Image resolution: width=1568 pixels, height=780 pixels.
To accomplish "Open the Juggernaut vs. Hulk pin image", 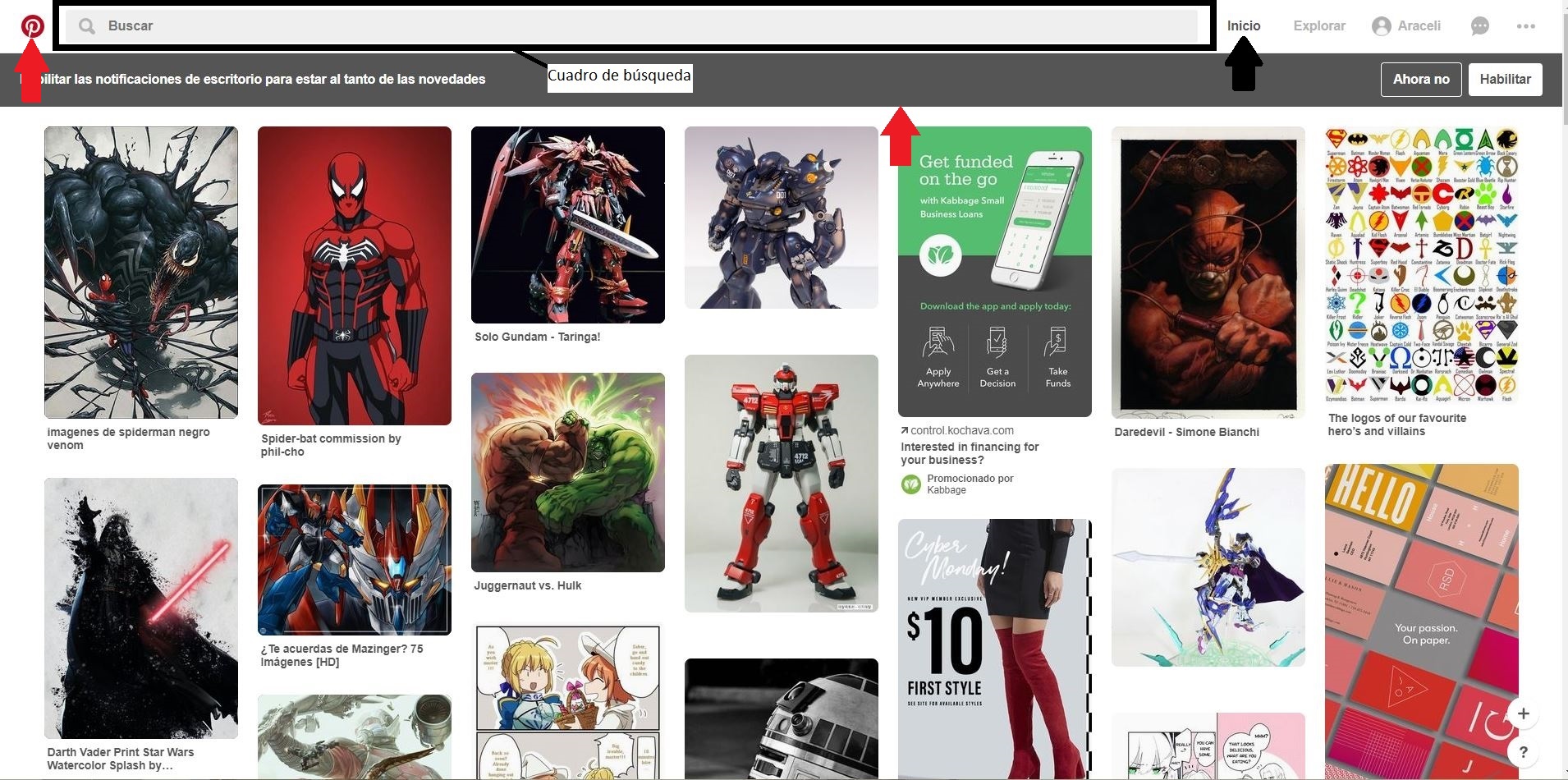I will coord(568,472).
